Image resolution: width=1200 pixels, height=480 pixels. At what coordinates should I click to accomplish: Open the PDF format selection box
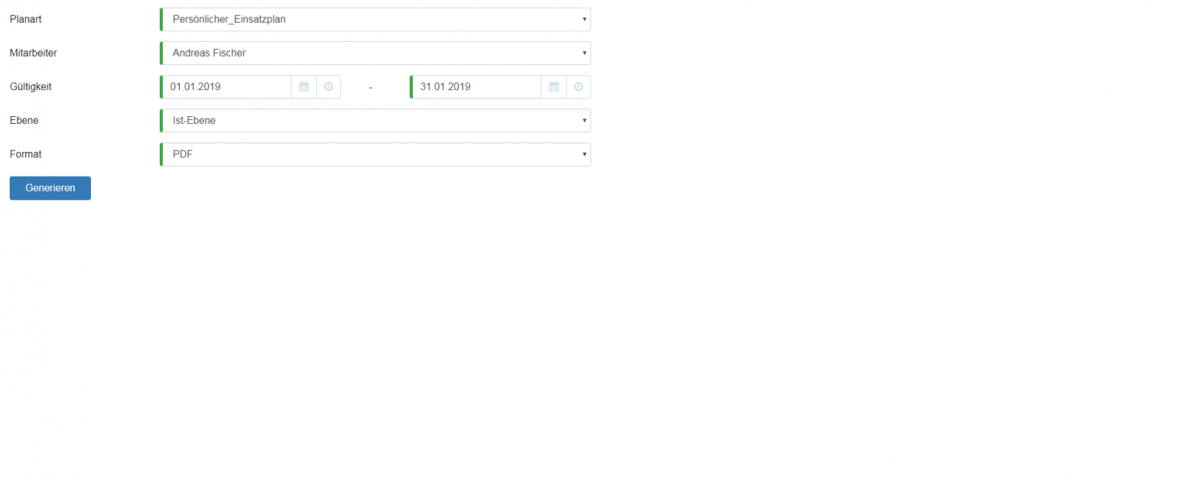[x=375, y=155]
